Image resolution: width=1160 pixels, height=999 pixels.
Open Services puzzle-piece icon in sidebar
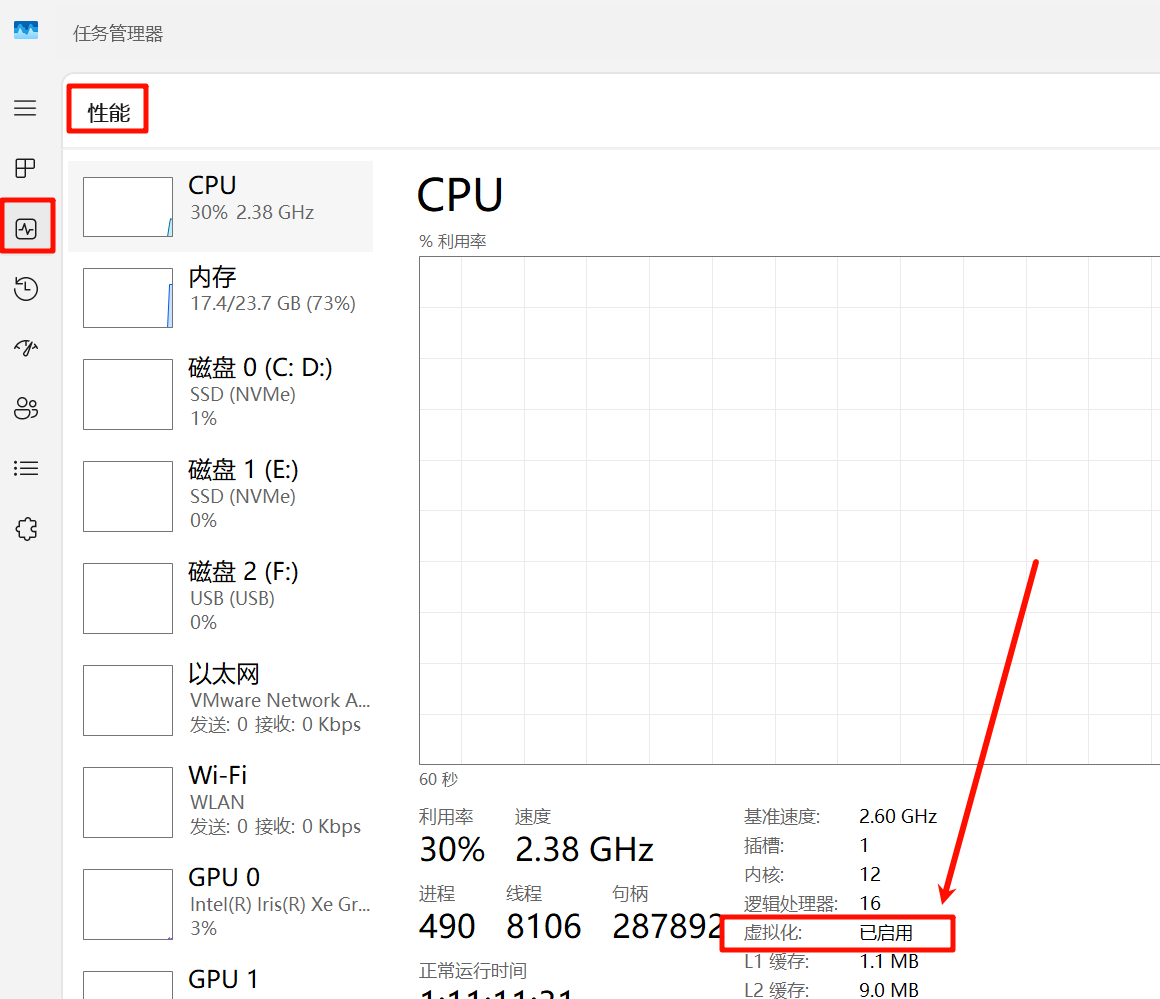26,529
